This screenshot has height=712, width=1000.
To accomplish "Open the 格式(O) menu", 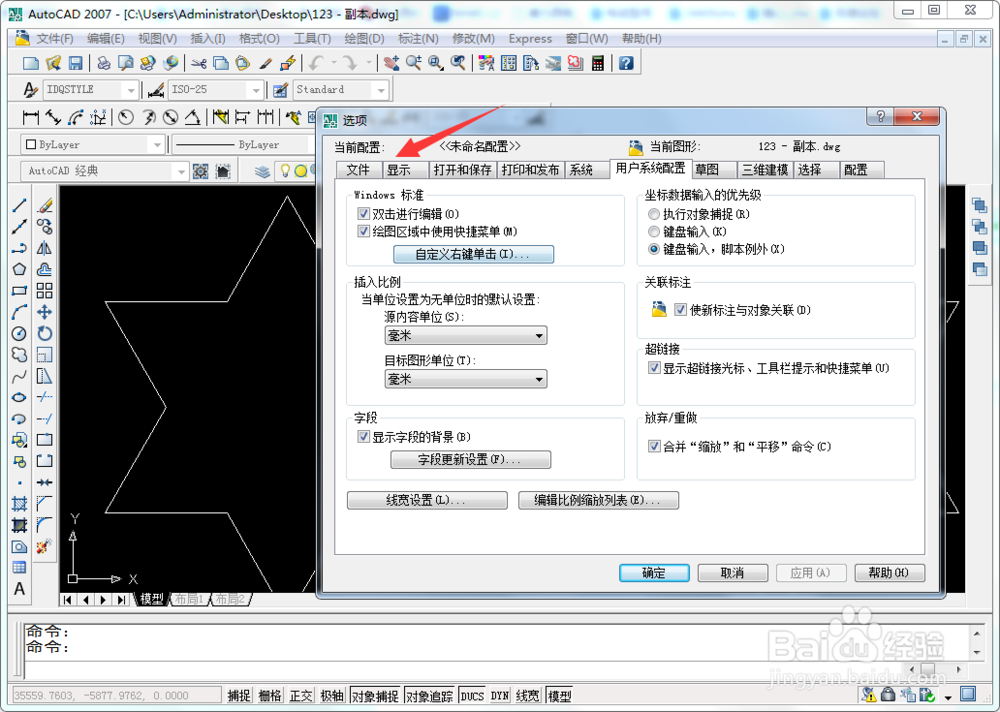I will [259, 39].
